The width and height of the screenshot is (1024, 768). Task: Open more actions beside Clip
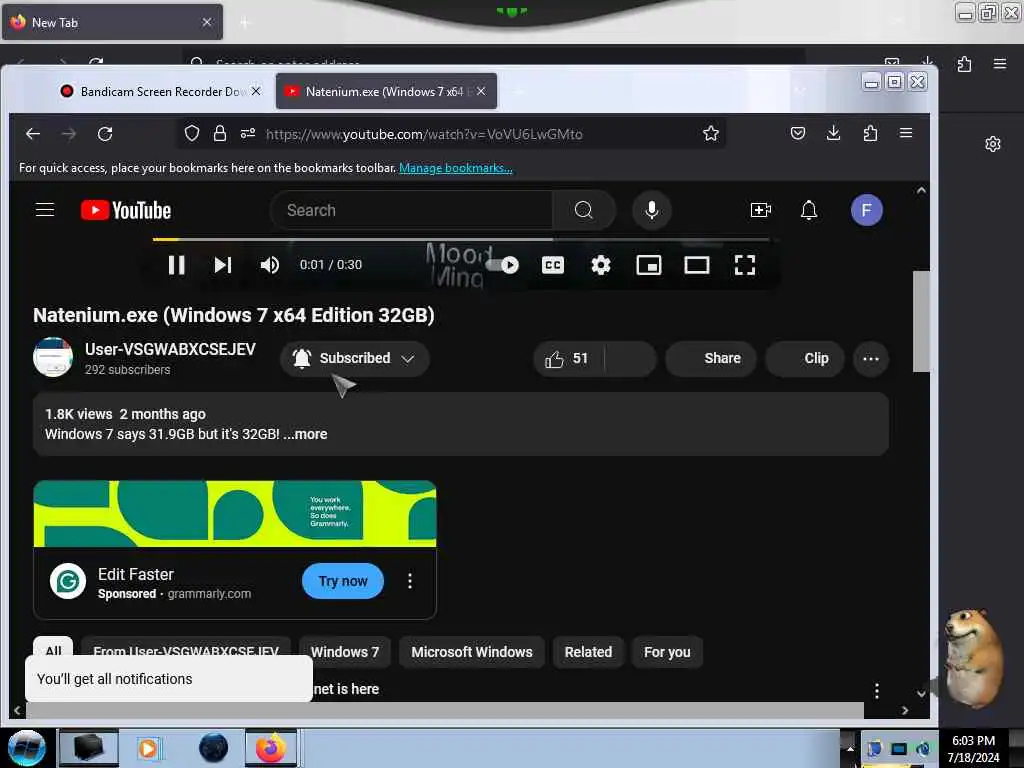click(x=871, y=359)
